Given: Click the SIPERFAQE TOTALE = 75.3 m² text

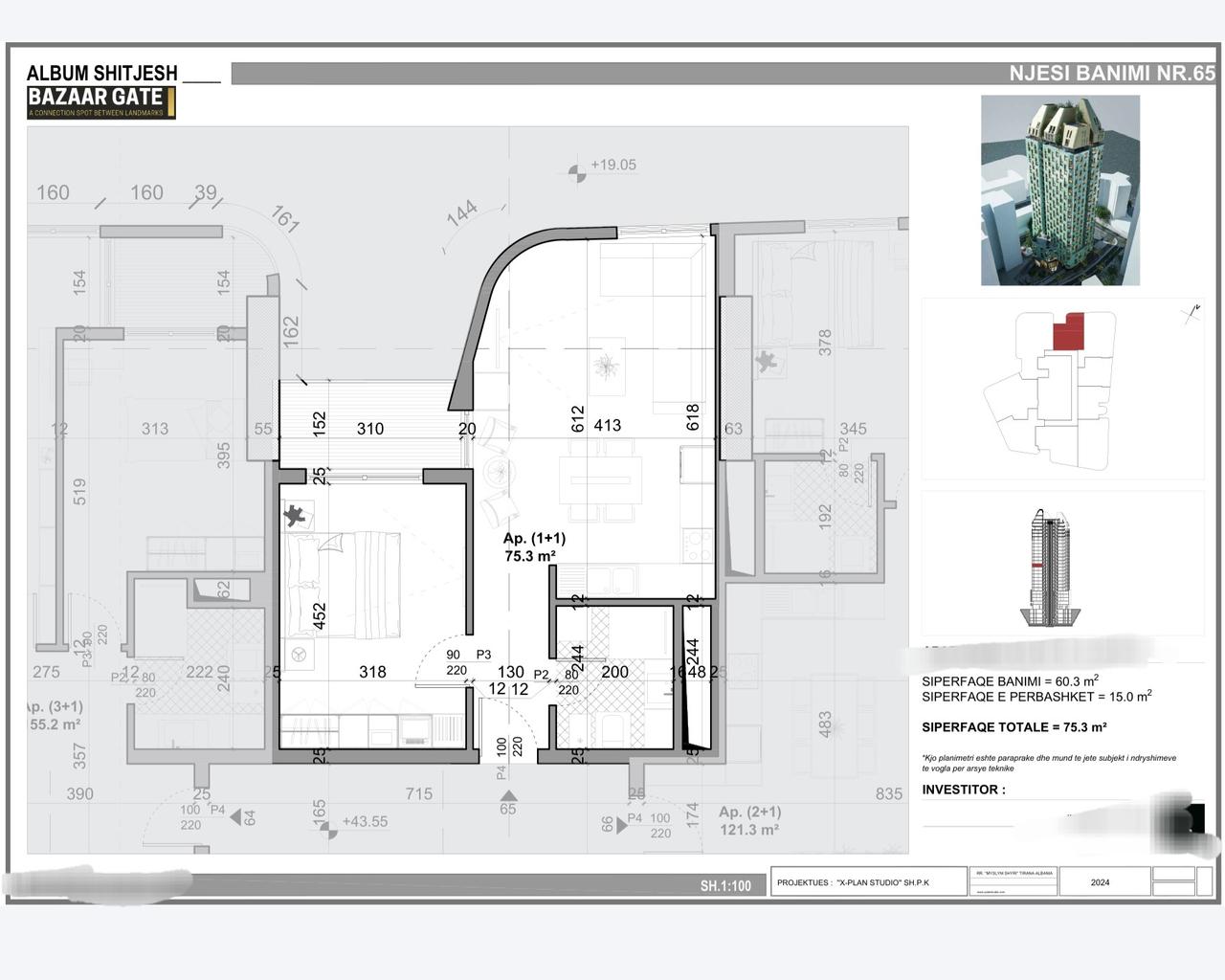Looking at the screenshot, I should pos(1014,727).
